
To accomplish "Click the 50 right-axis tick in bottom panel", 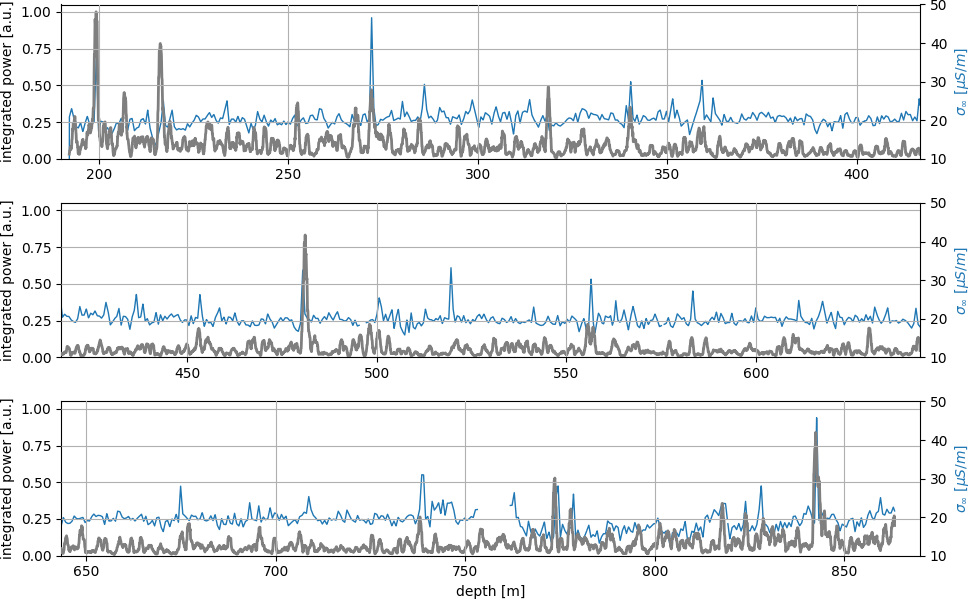I will pos(937,402).
